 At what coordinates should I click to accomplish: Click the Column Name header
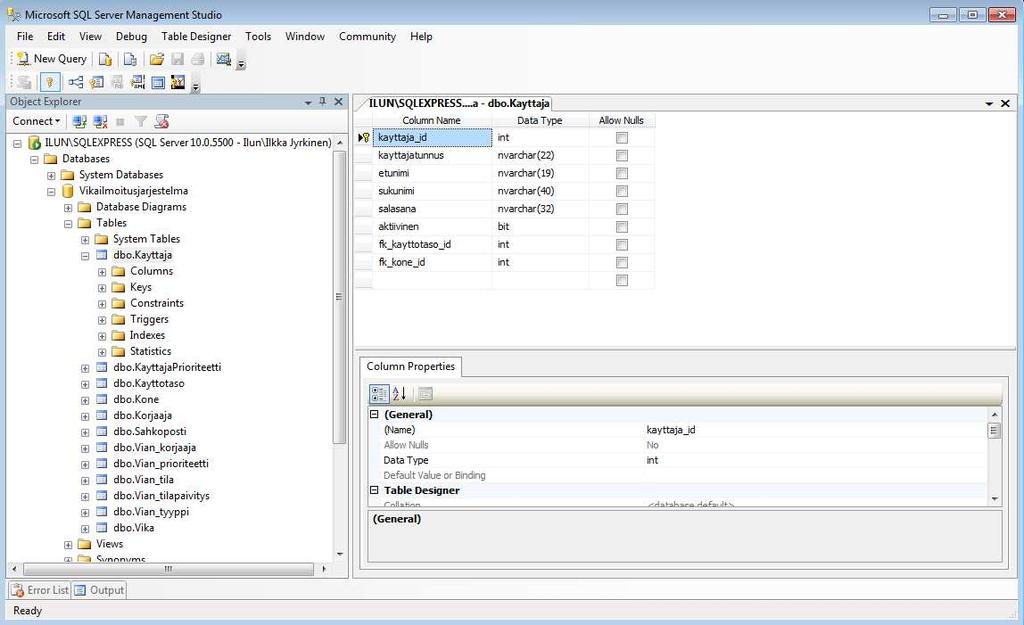tap(432, 120)
